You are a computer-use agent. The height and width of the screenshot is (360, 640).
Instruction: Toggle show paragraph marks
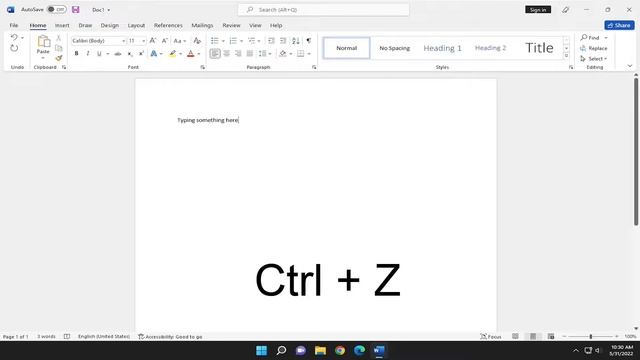(x=309, y=41)
